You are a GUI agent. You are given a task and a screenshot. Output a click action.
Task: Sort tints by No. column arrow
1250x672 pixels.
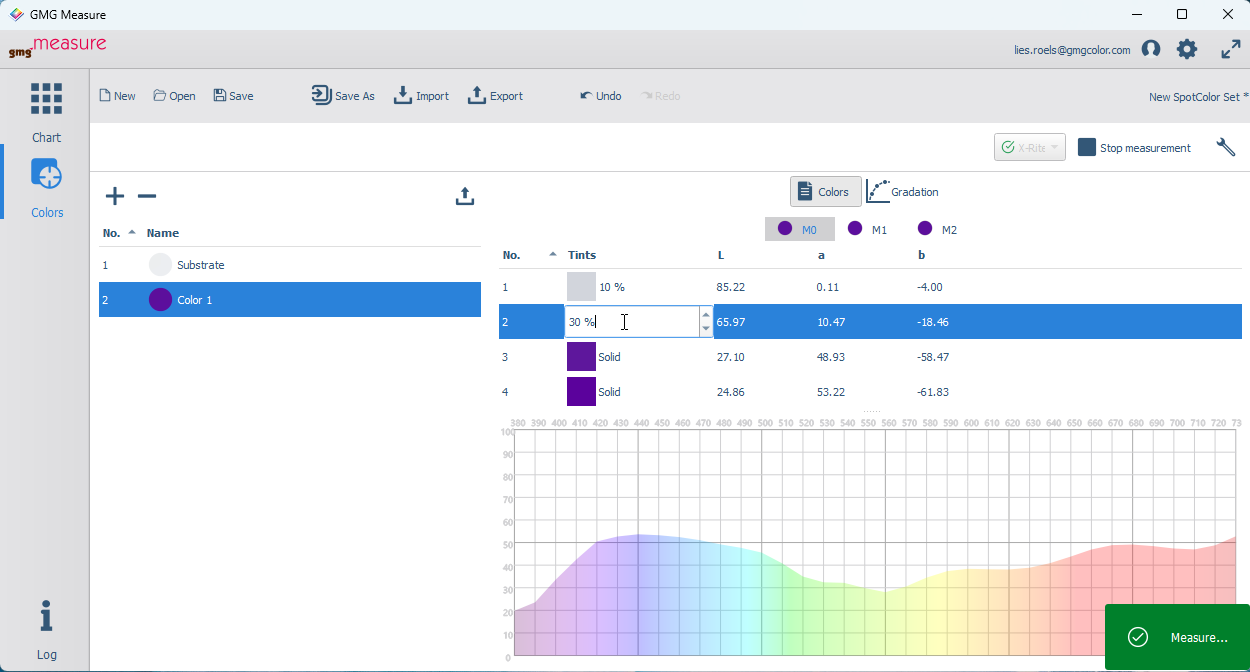tap(553, 254)
